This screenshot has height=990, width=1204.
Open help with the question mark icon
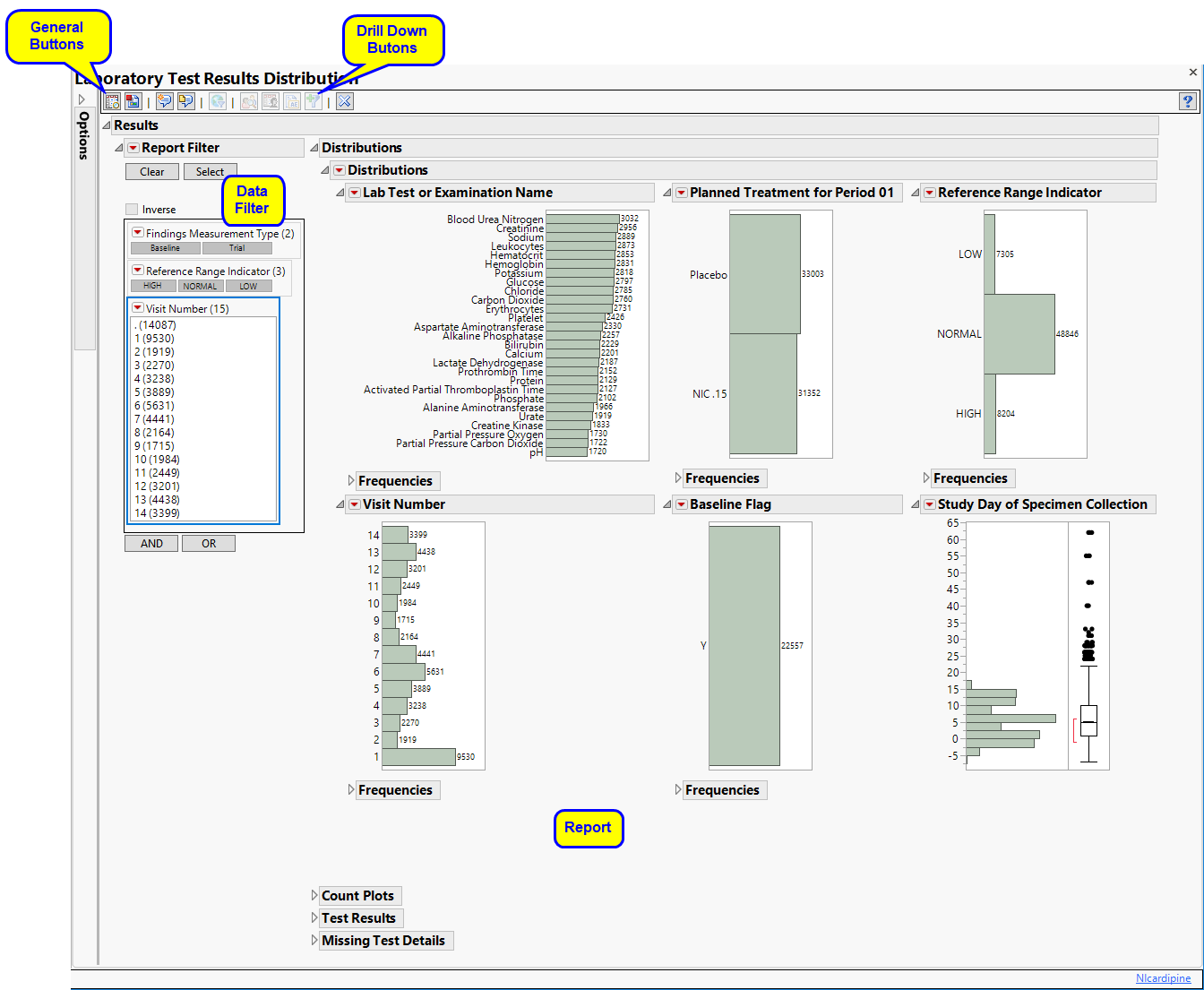(x=1188, y=102)
